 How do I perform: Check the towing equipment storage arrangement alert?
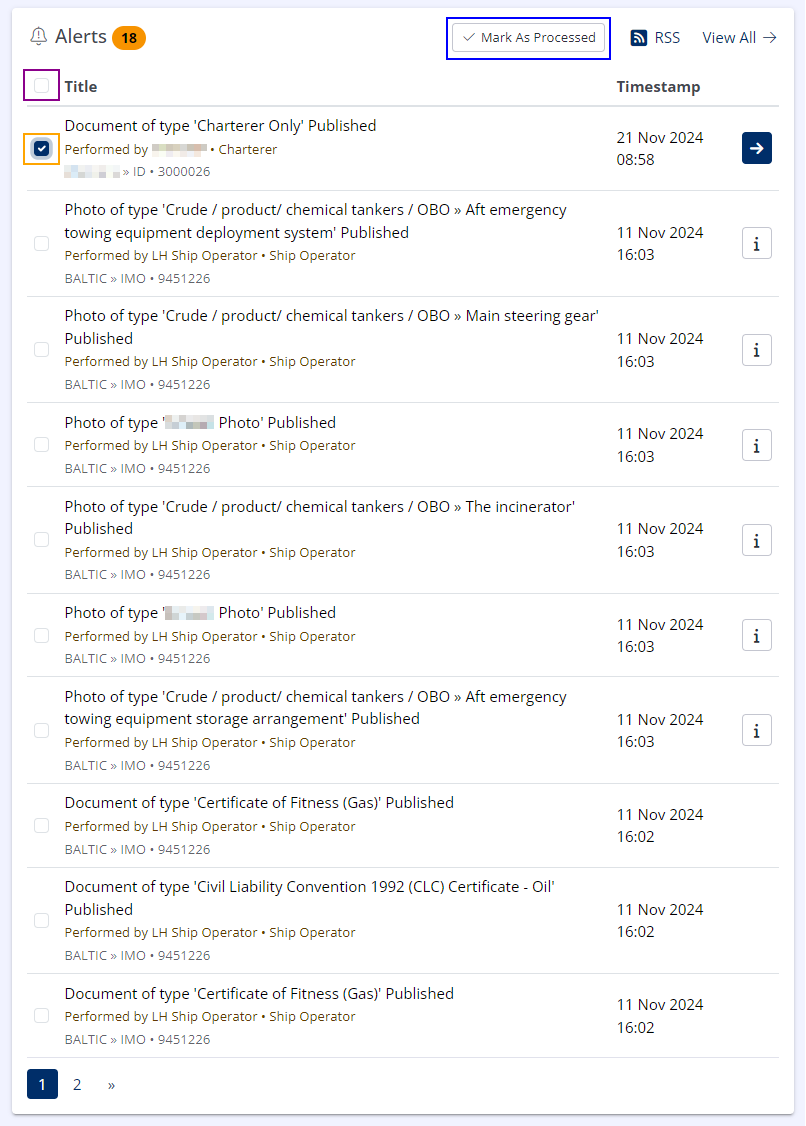point(41,730)
